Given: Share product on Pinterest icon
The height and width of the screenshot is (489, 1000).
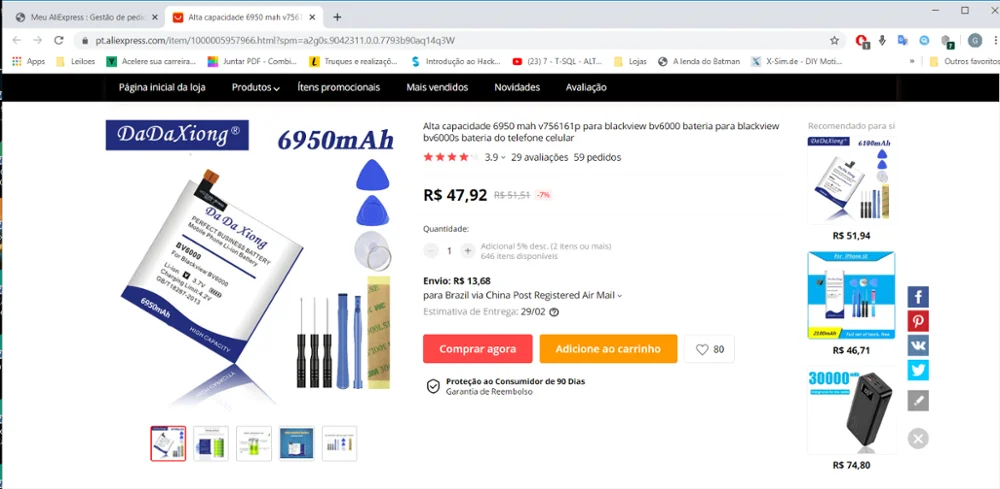Looking at the screenshot, I should (918, 321).
